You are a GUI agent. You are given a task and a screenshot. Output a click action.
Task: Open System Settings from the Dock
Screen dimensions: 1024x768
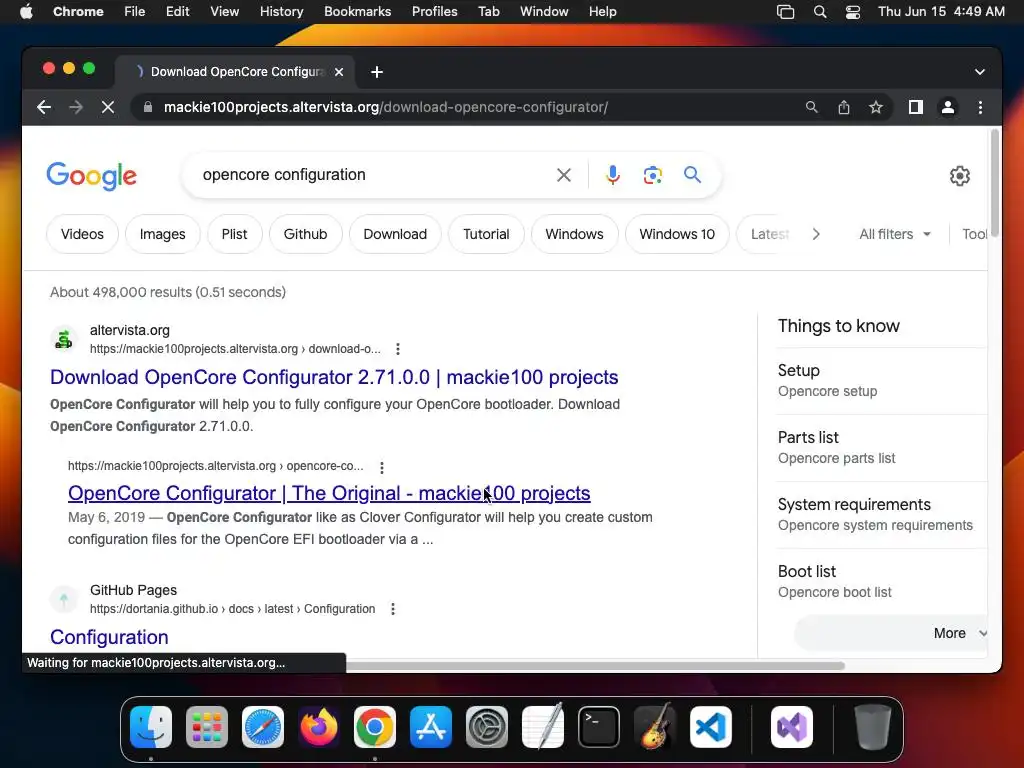(487, 727)
